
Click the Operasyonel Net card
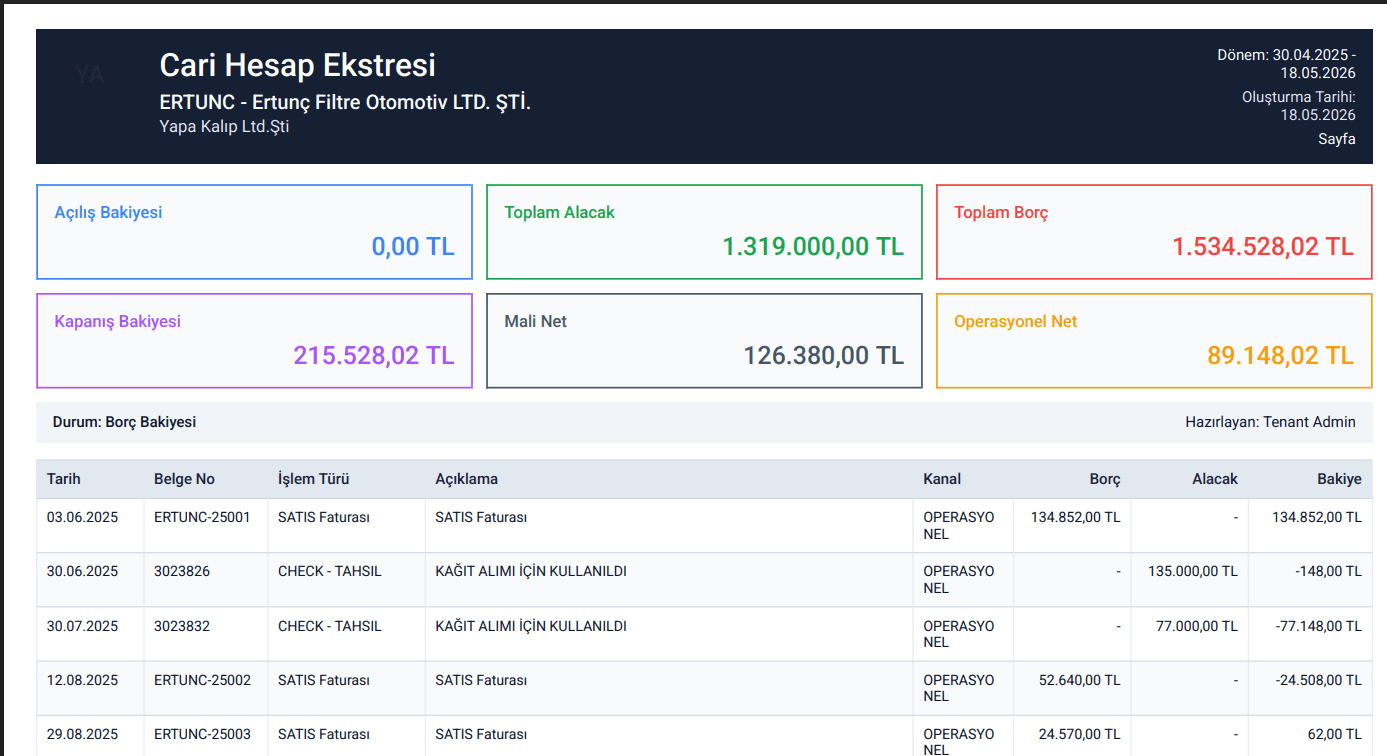click(x=1154, y=341)
